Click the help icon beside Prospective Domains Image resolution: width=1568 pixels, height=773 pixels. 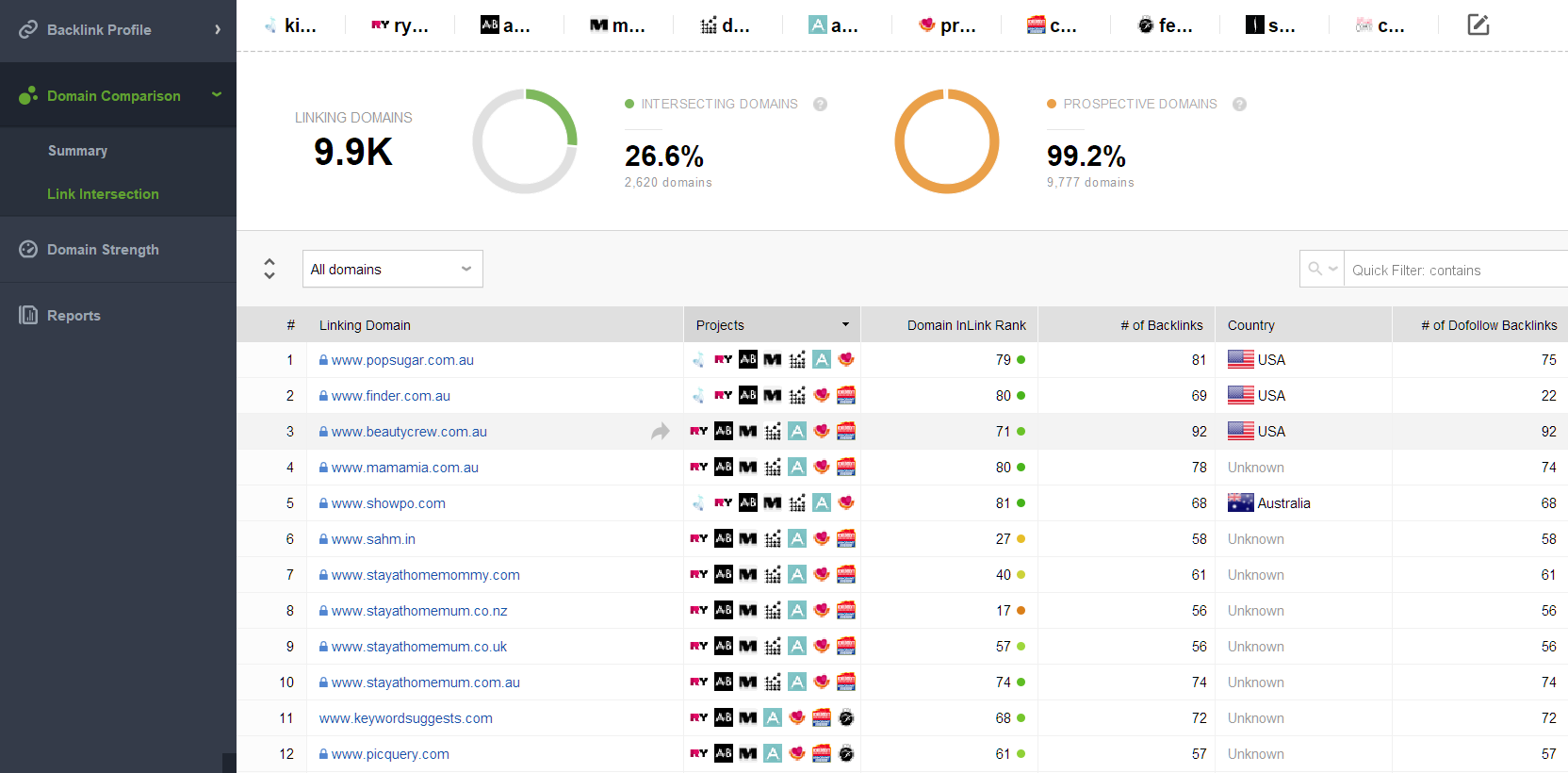(x=1239, y=104)
